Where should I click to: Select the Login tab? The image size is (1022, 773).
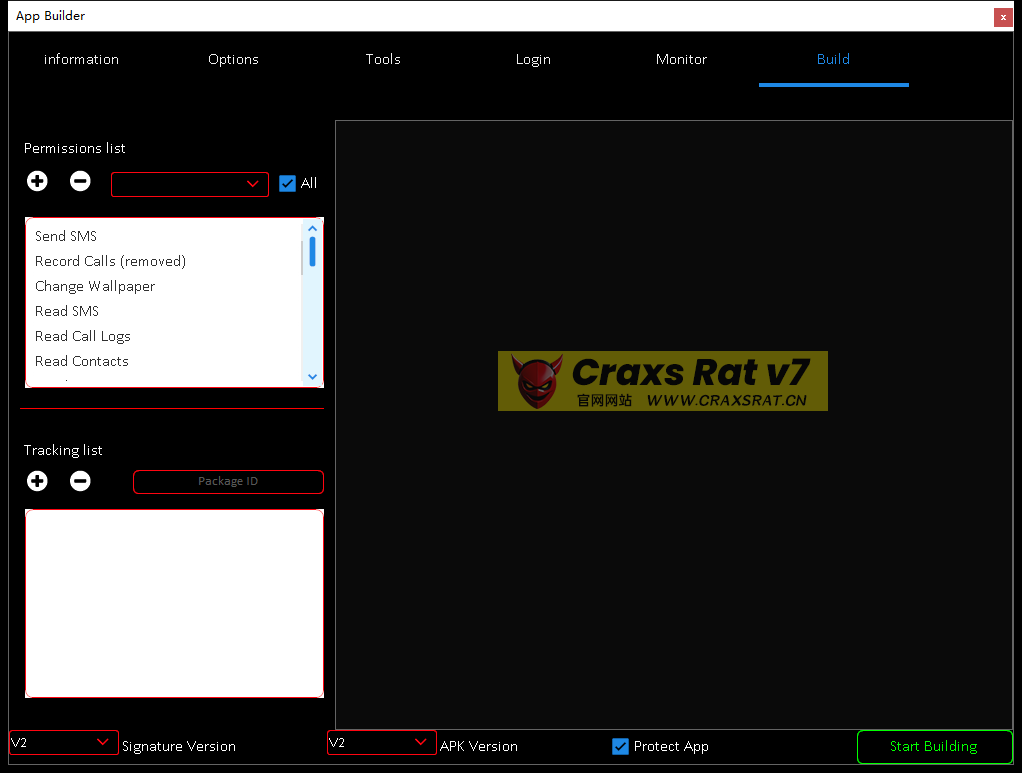533,59
